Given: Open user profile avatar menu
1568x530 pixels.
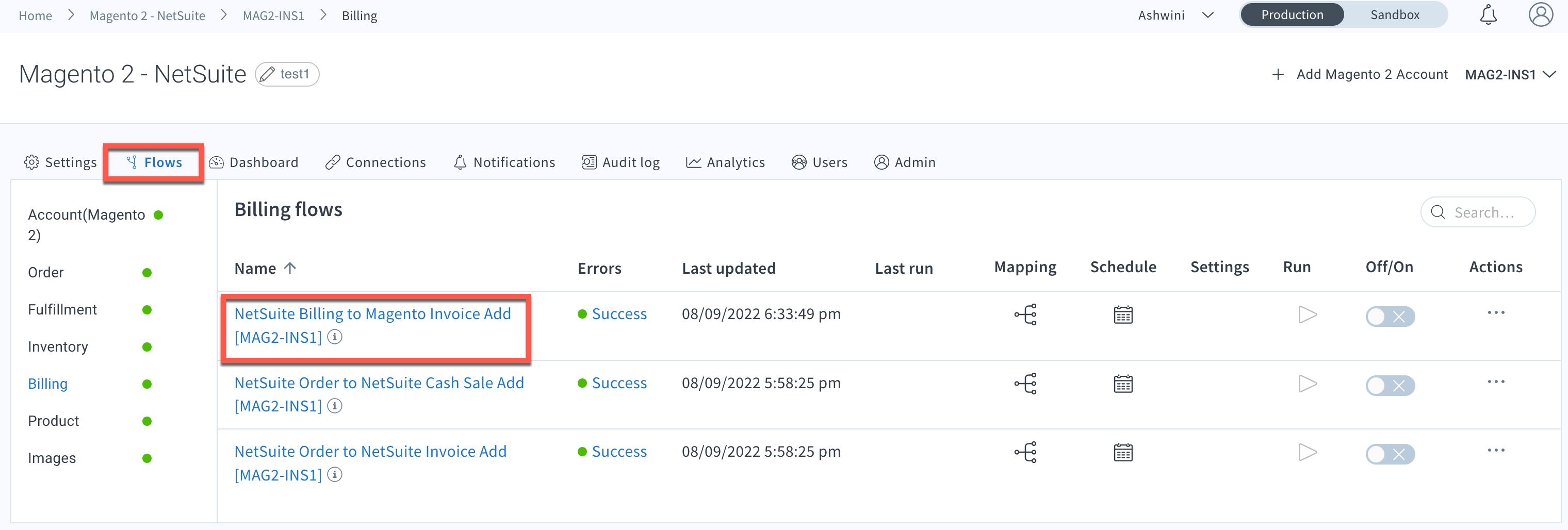Looking at the screenshot, I should (1541, 14).
